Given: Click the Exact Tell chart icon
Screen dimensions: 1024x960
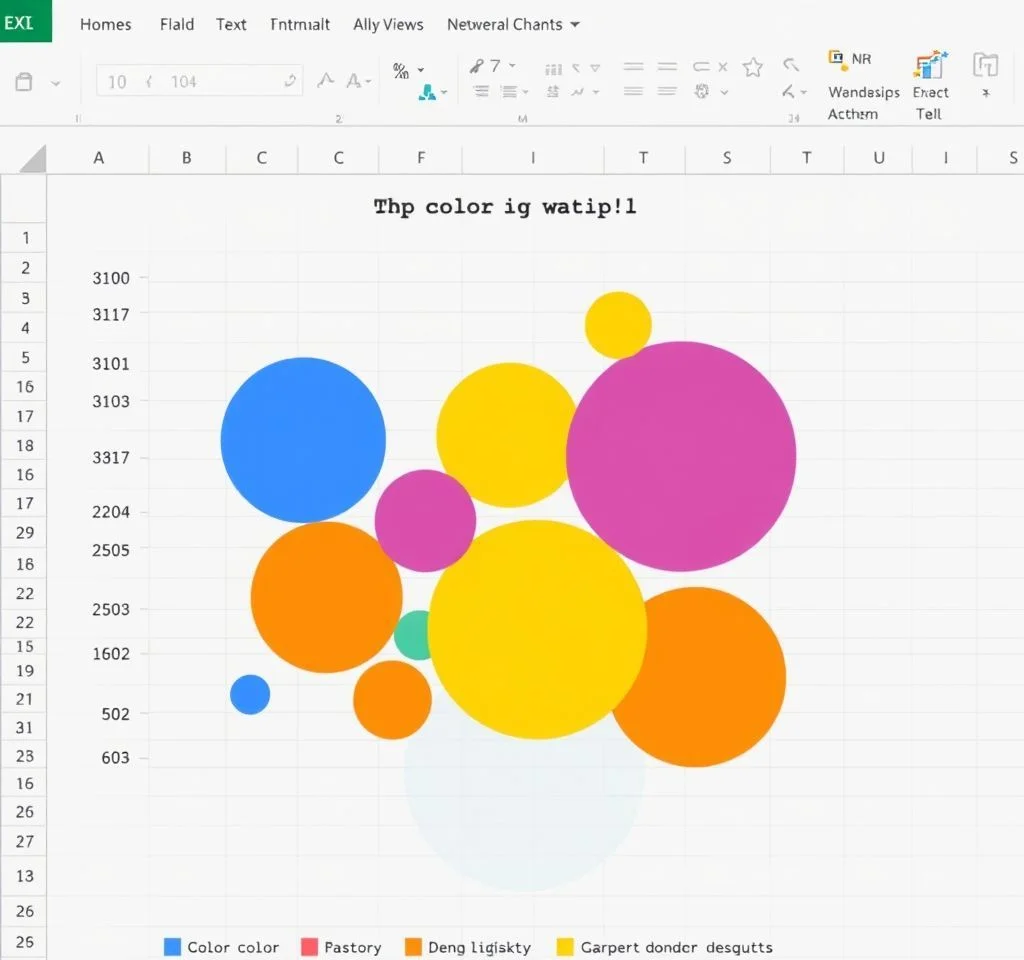Looking at the screenshot, I should pos(930,66).
